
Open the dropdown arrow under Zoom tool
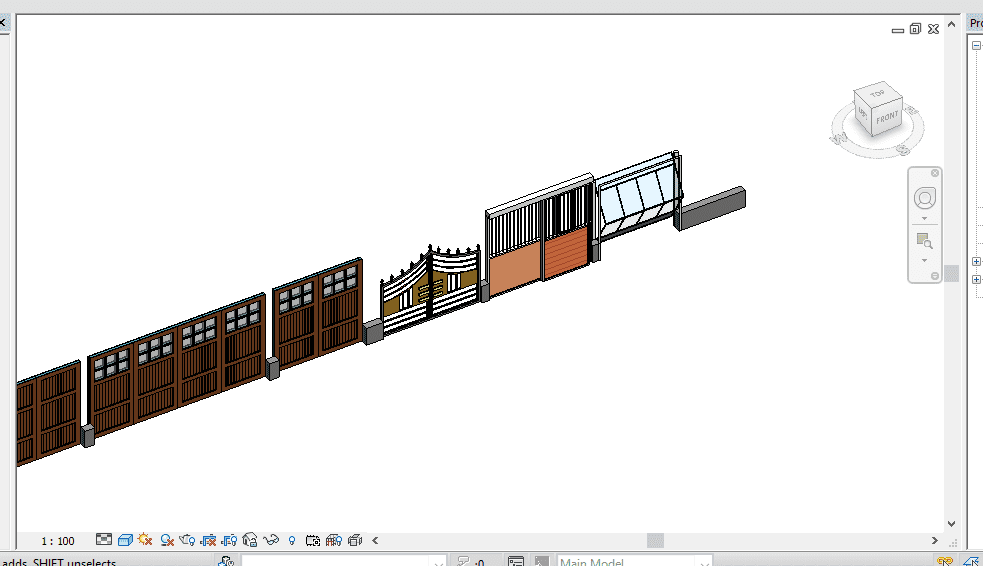[924, 260]
